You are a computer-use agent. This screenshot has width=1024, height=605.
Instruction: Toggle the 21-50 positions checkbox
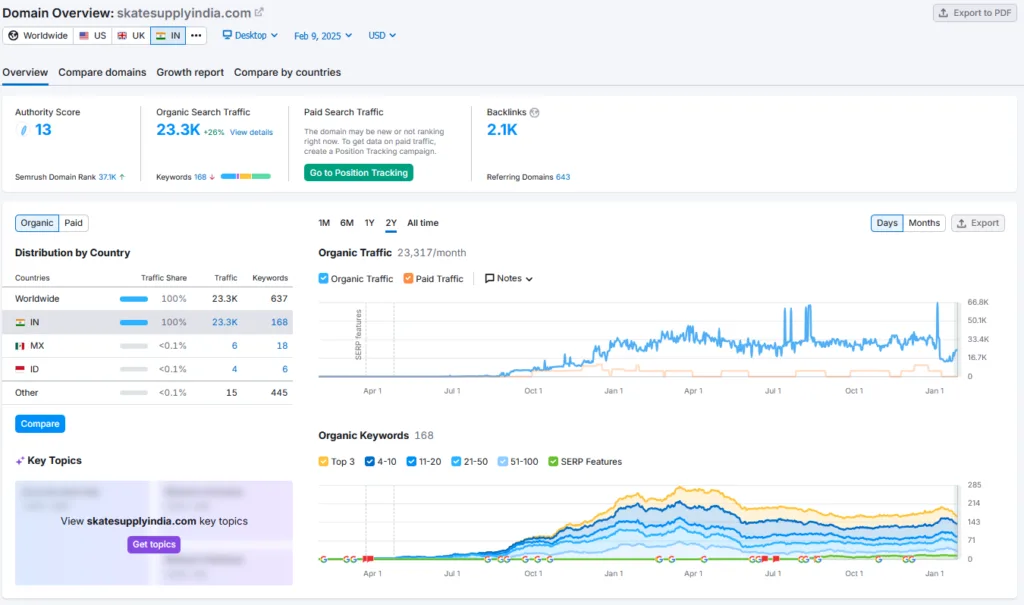456,461
